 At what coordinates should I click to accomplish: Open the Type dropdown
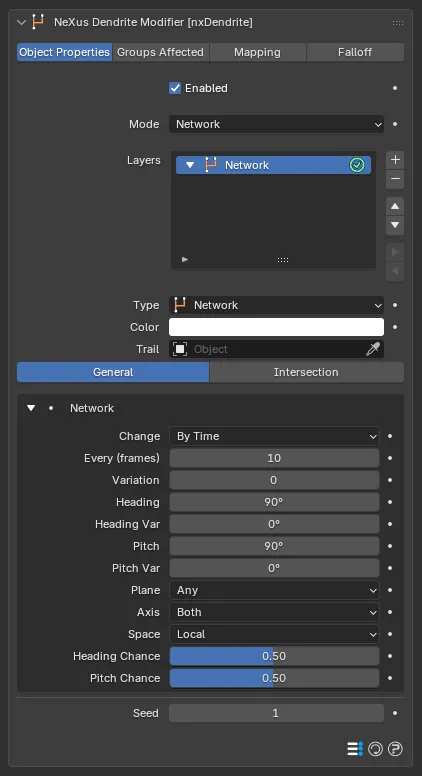pyautogui.click(x=276, y=305)
